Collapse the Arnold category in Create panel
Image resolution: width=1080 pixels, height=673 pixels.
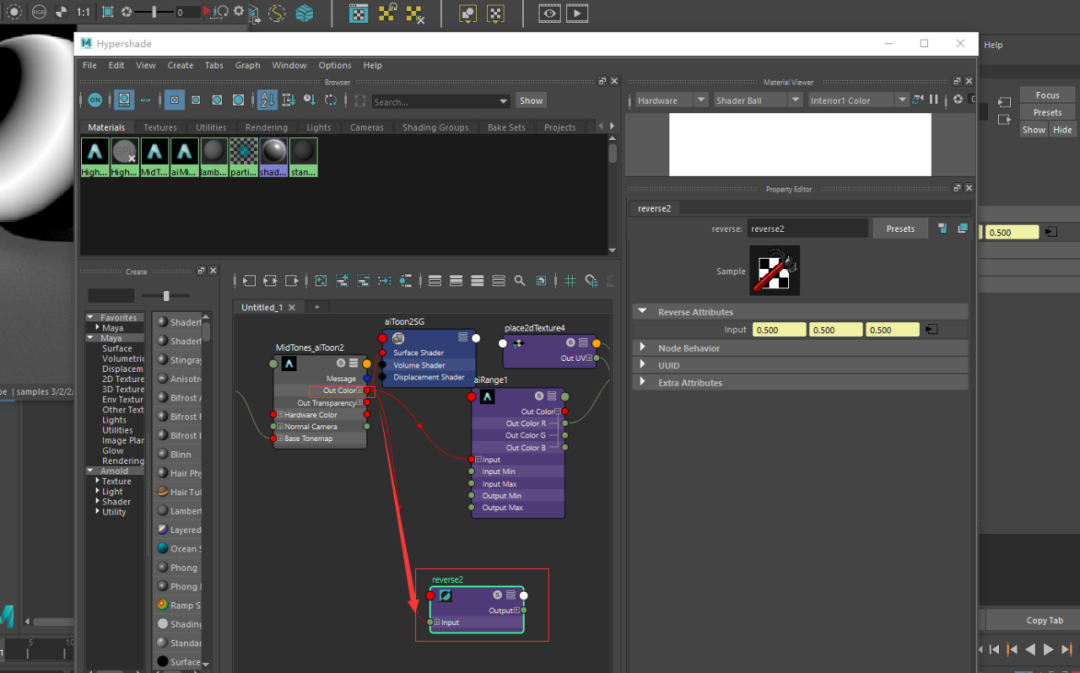pyautogui.click(x=91, y=471)
